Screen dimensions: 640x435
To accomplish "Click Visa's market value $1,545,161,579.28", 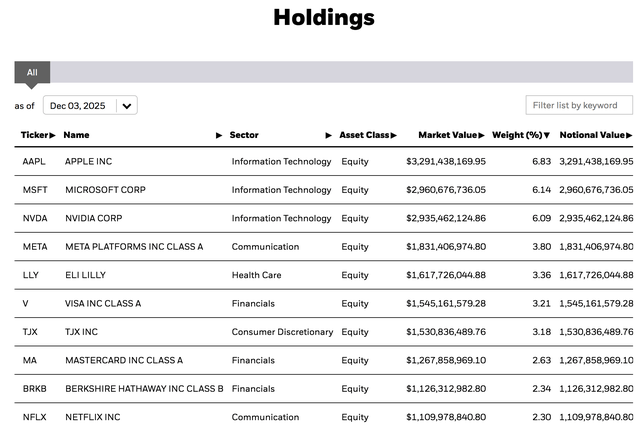I will pyautogui.click(x=446, y=304).
